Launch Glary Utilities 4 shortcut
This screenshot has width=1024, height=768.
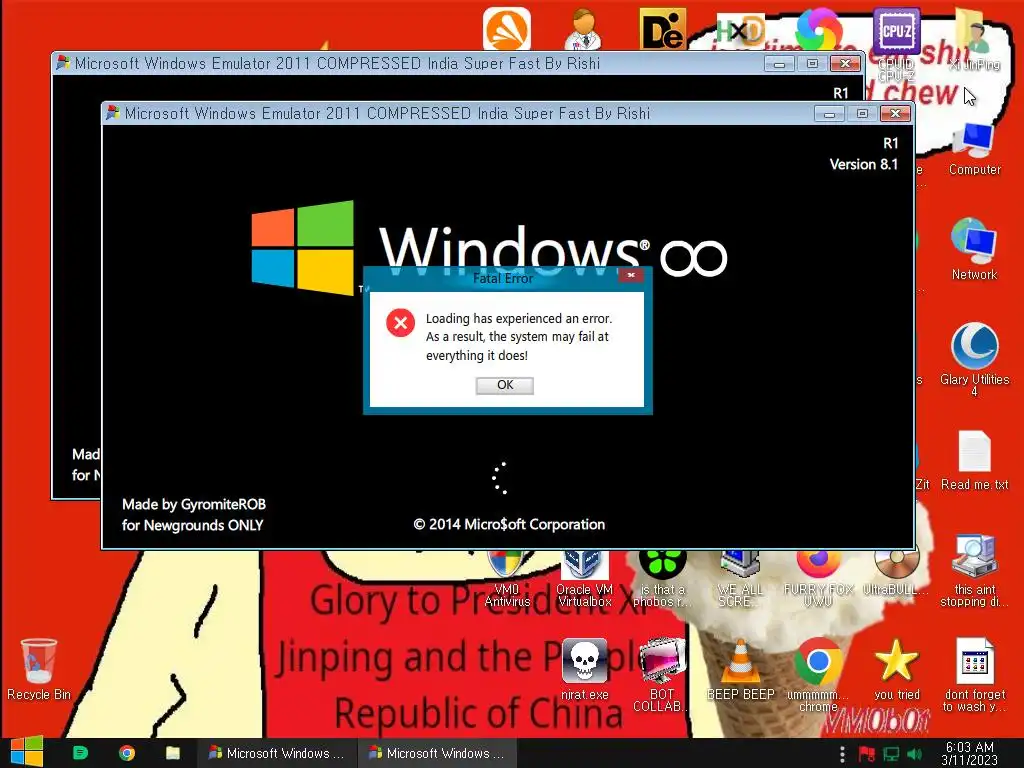pyautogui.click(x=974, y=359)
